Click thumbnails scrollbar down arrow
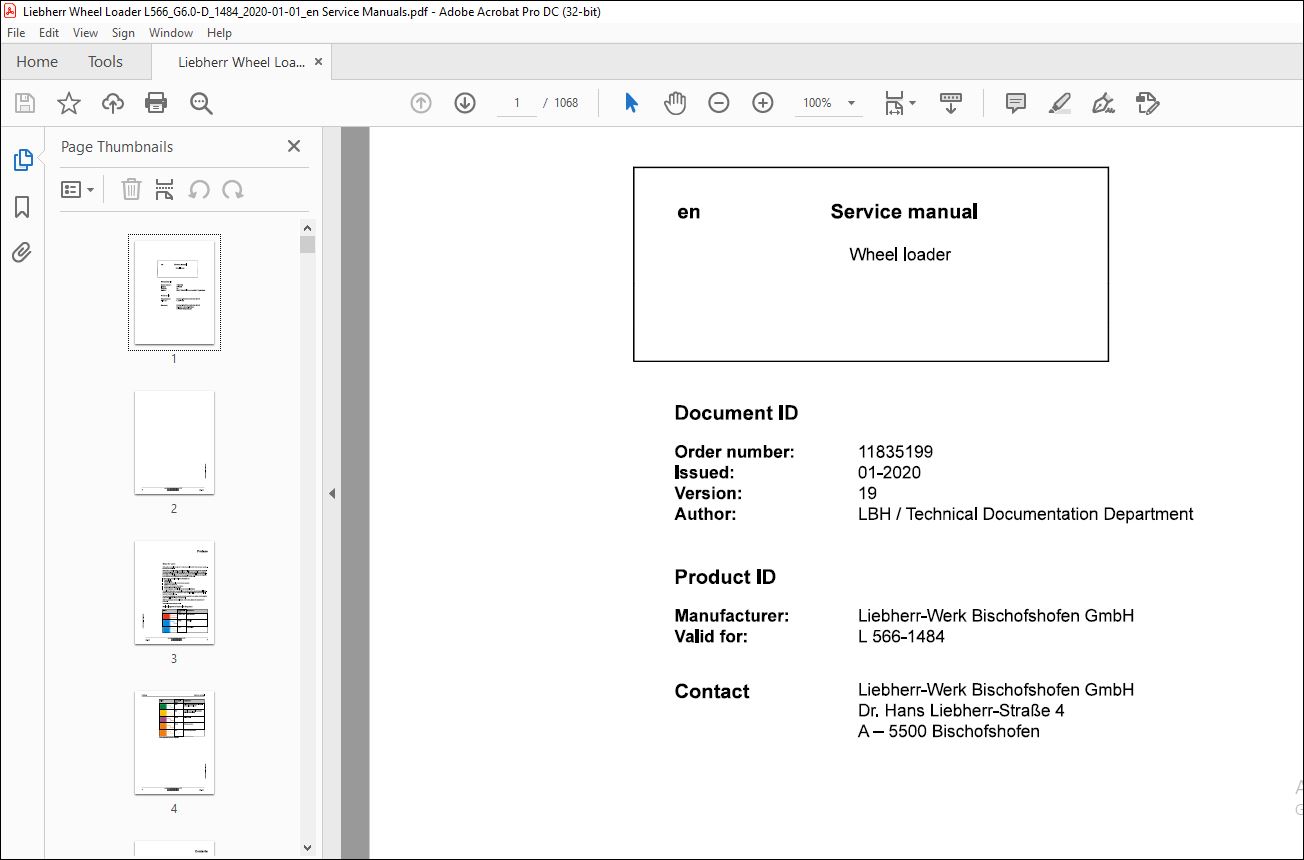 pos(308,848)
